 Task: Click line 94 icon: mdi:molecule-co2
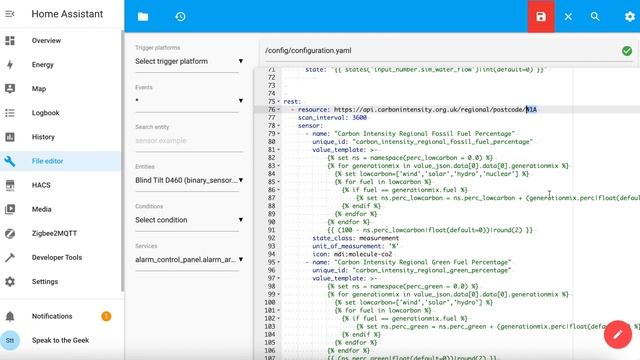tap(352, 254)
